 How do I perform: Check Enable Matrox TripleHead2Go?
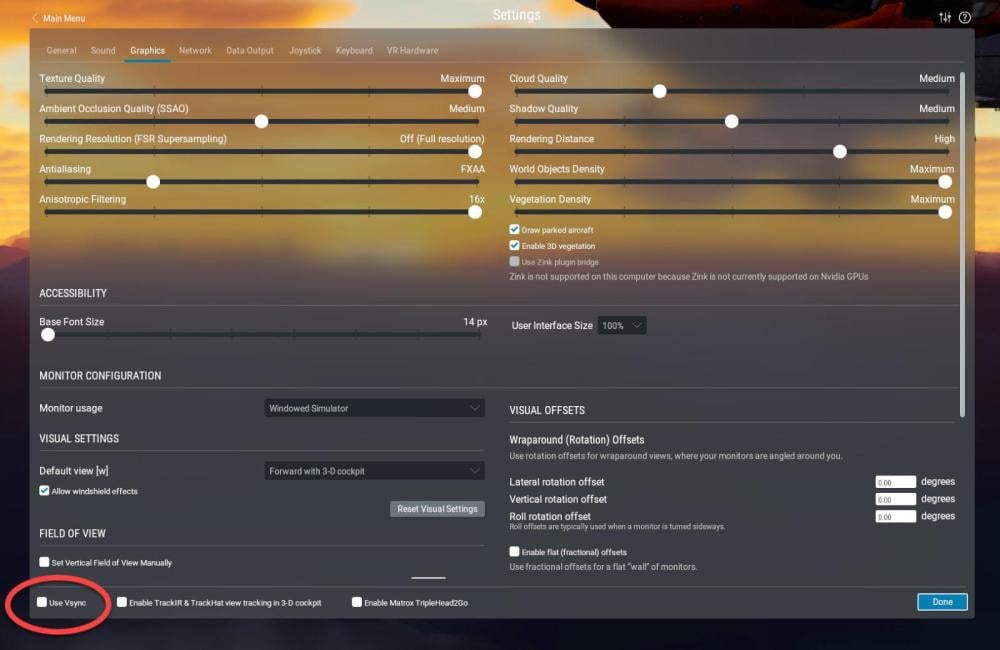tap(357, 602)
